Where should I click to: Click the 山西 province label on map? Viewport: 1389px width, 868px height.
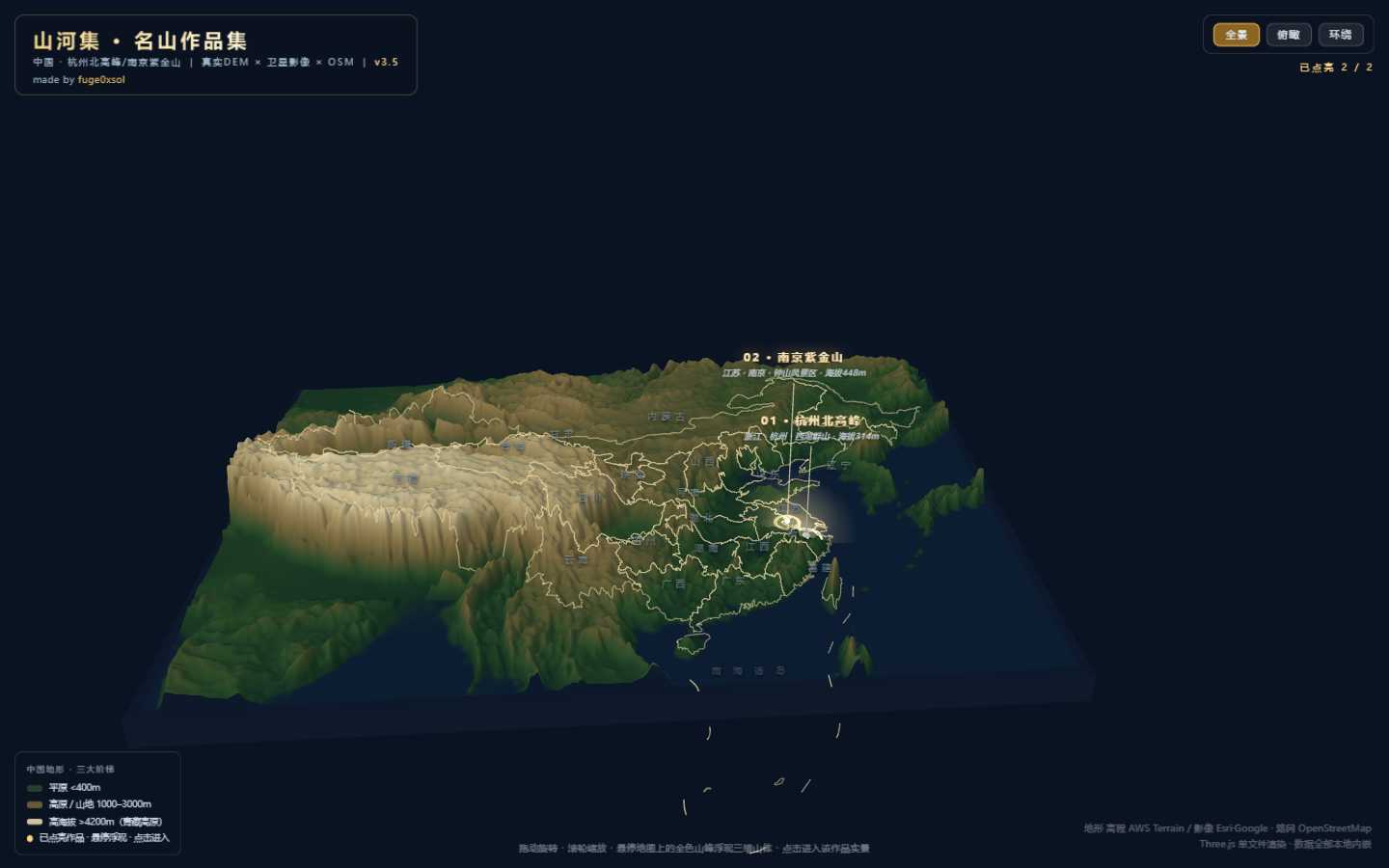tap(702, 461)
